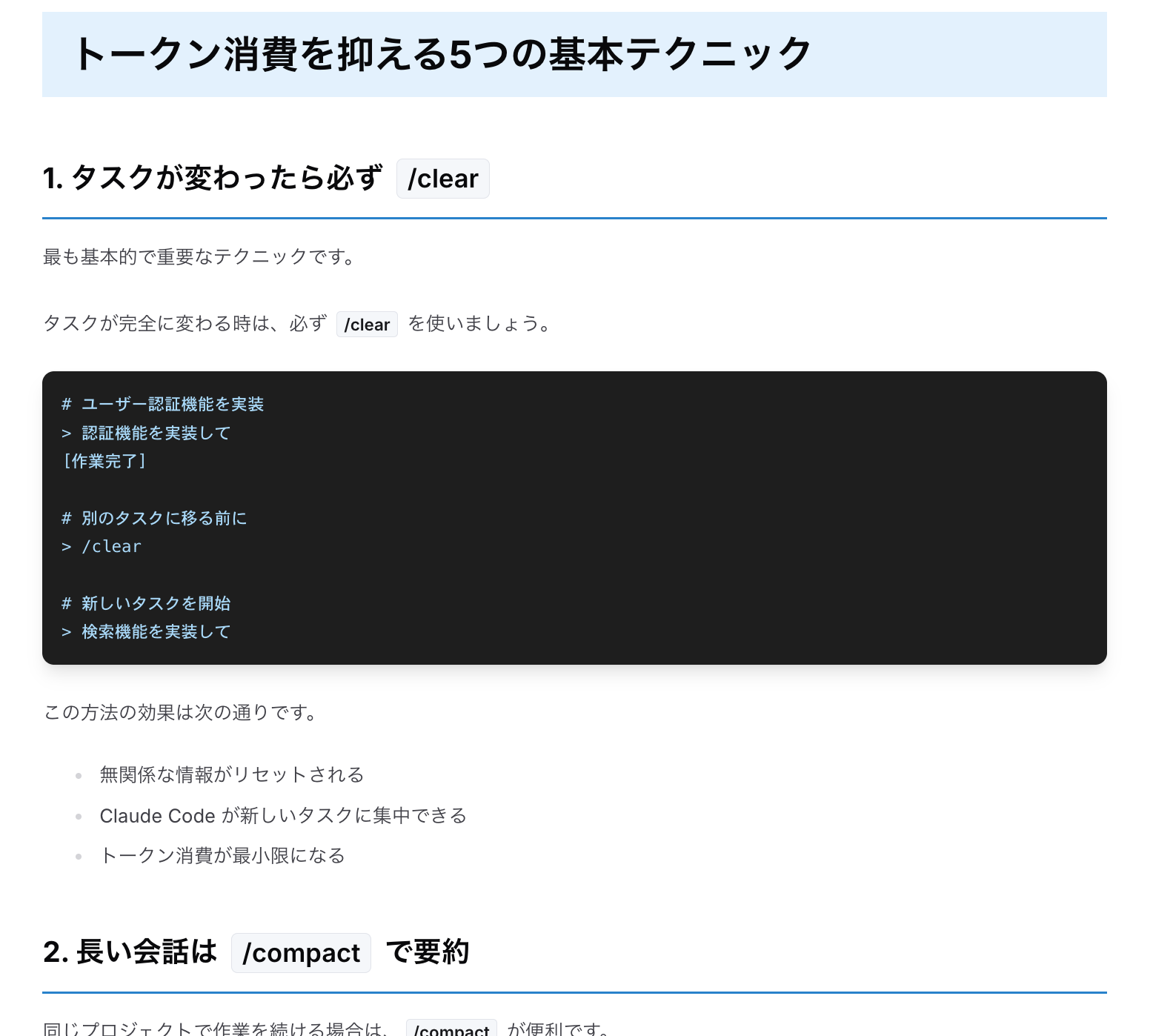Click code comment # 新しいタスクを開始

pos(146,603)
